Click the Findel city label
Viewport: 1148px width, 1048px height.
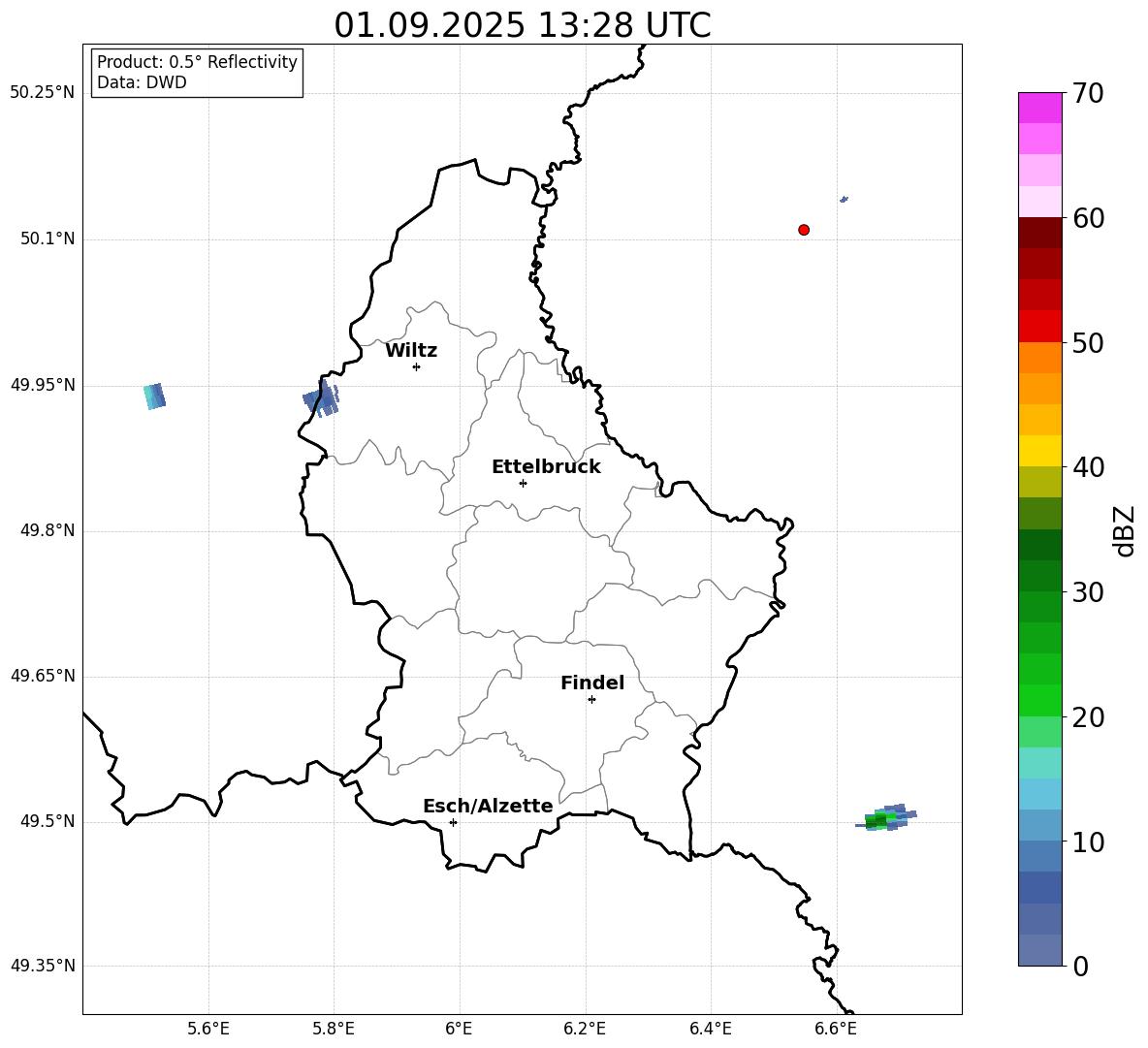pos(592,683)
